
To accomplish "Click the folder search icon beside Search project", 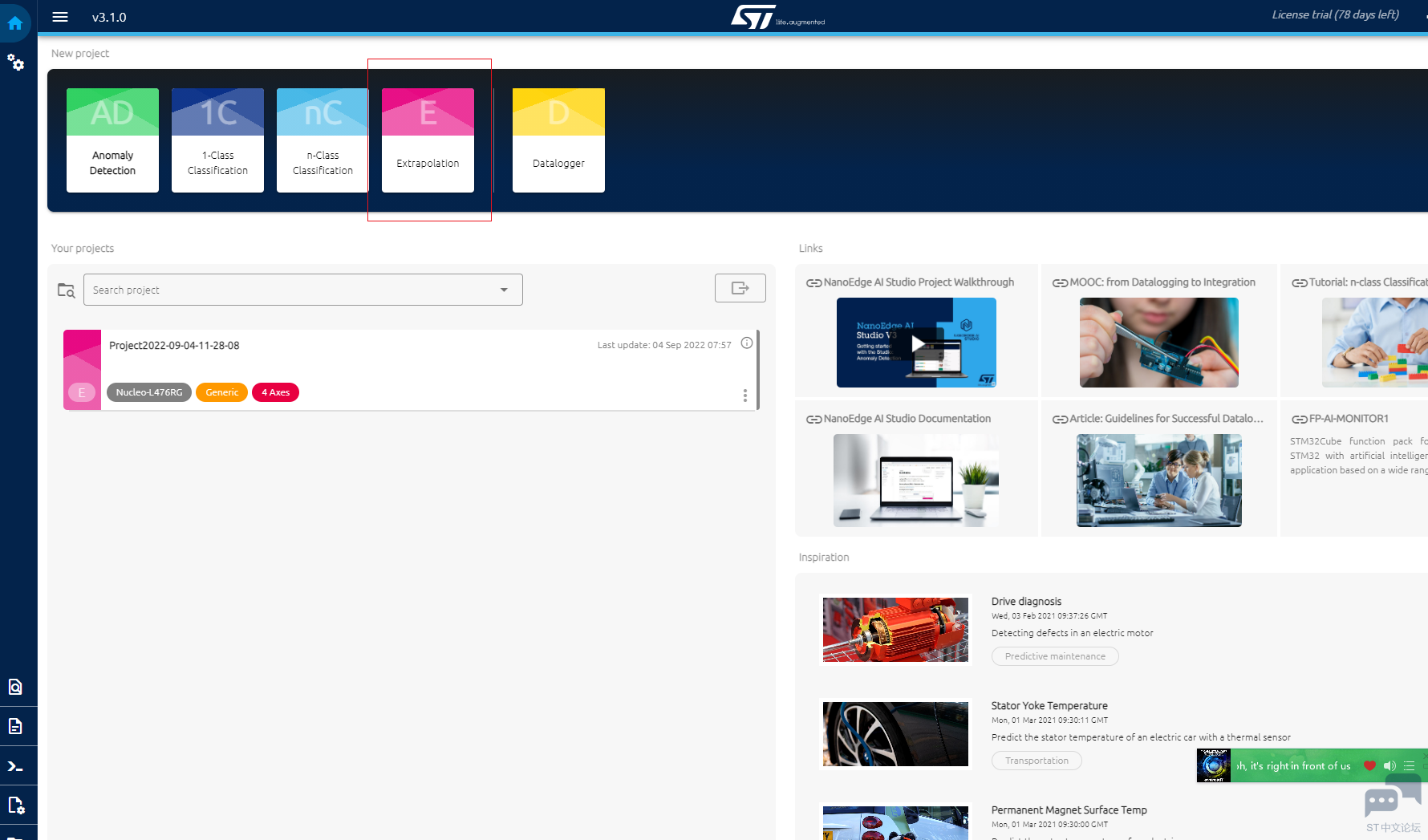I will (x=66, y=290).
